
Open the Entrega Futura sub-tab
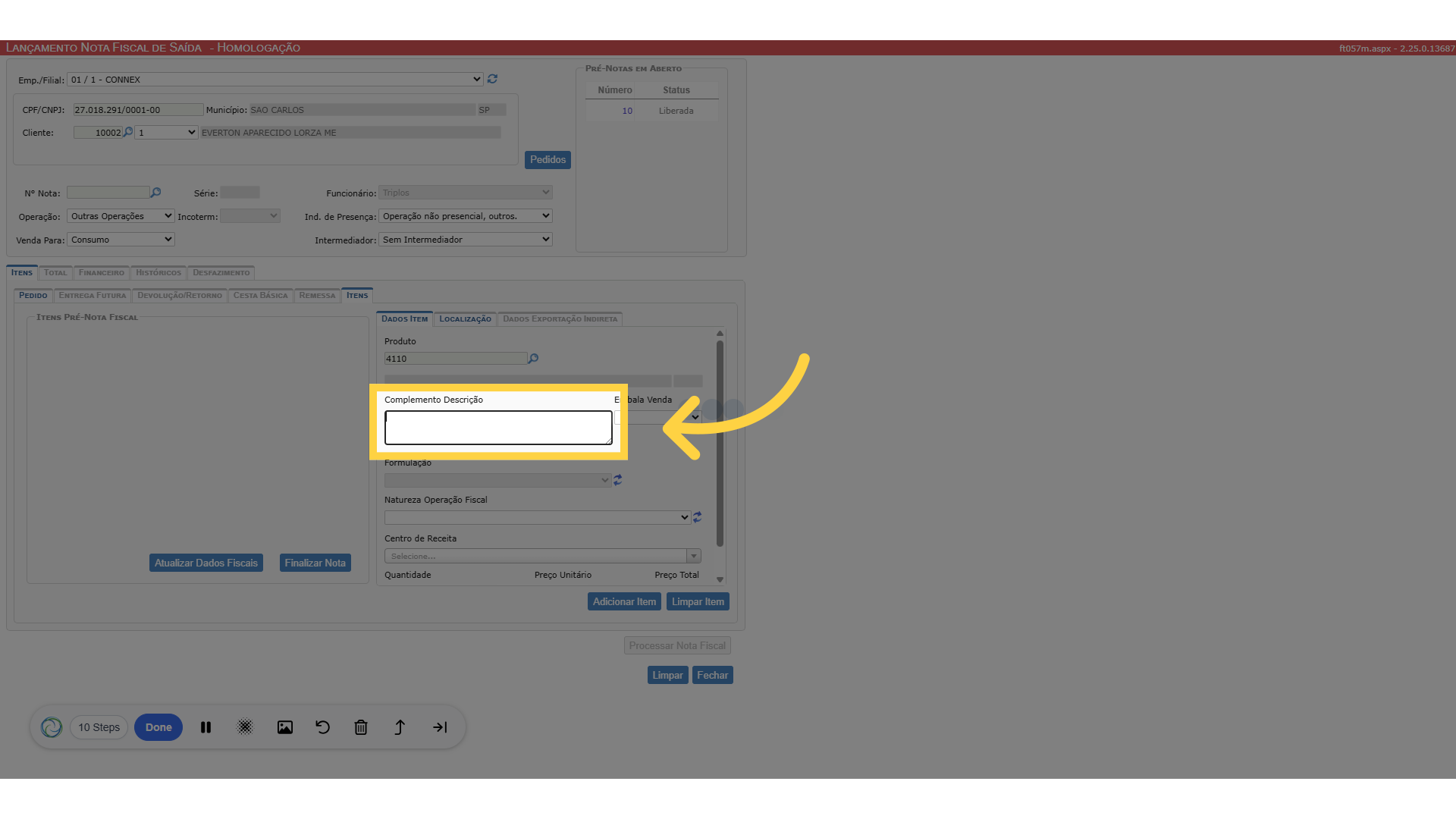[x=93, y=296]
